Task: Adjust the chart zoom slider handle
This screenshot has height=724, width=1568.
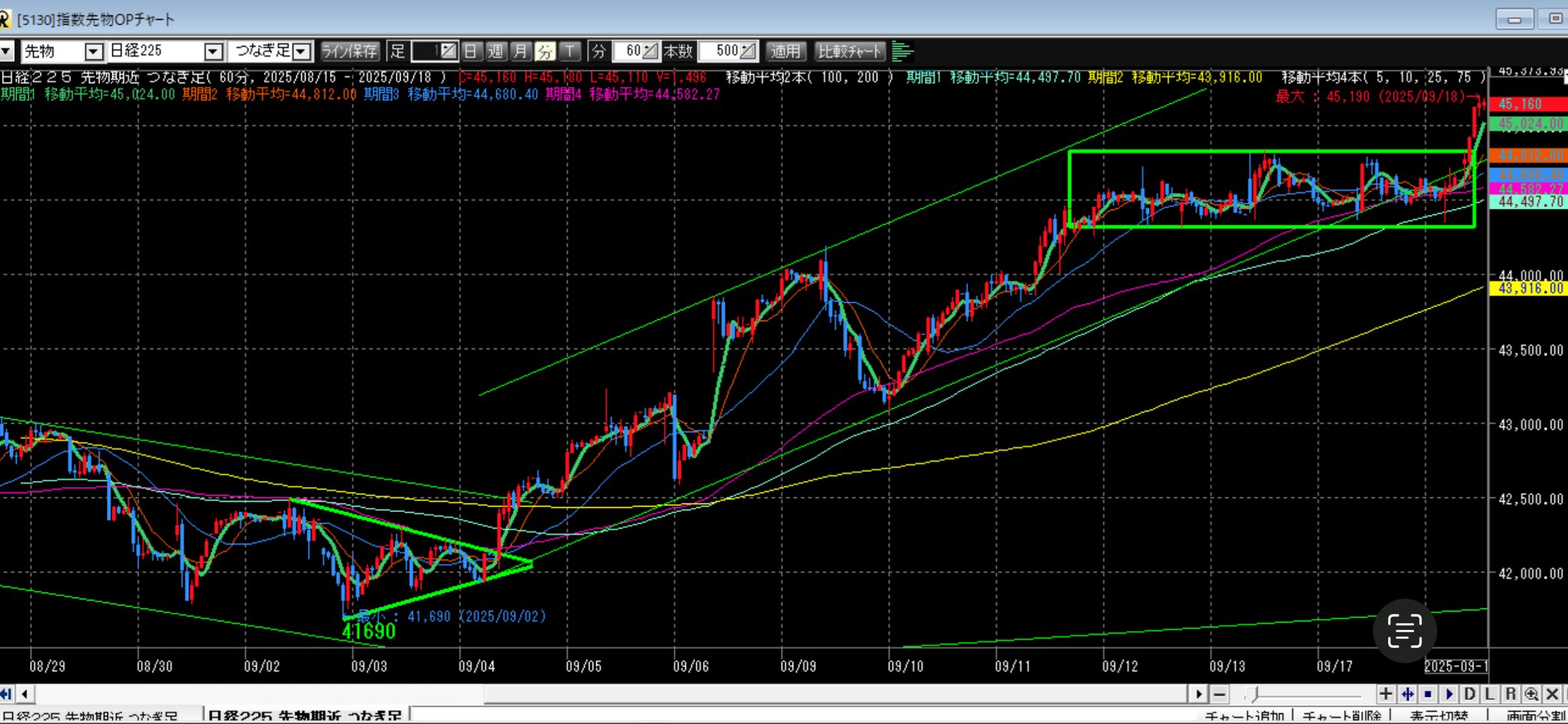Action: 1253,694
